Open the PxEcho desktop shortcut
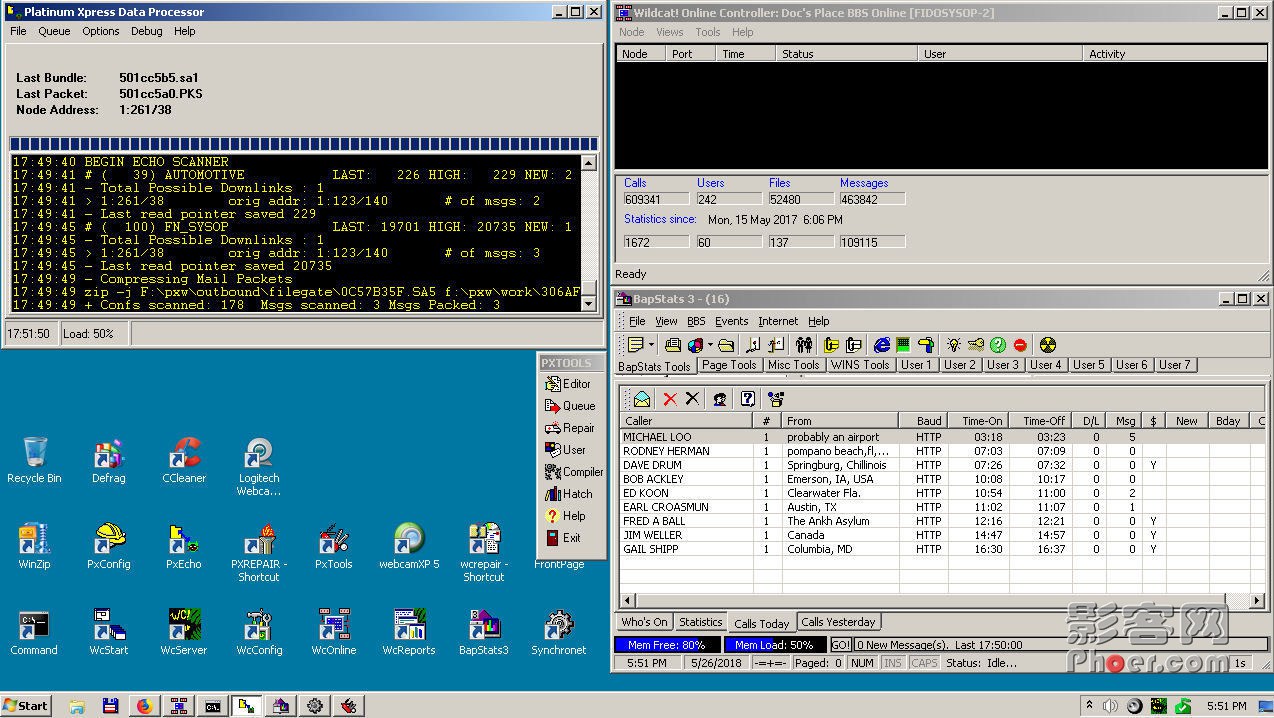Viewport: 1274px width, 718px height. click(184, 546)
